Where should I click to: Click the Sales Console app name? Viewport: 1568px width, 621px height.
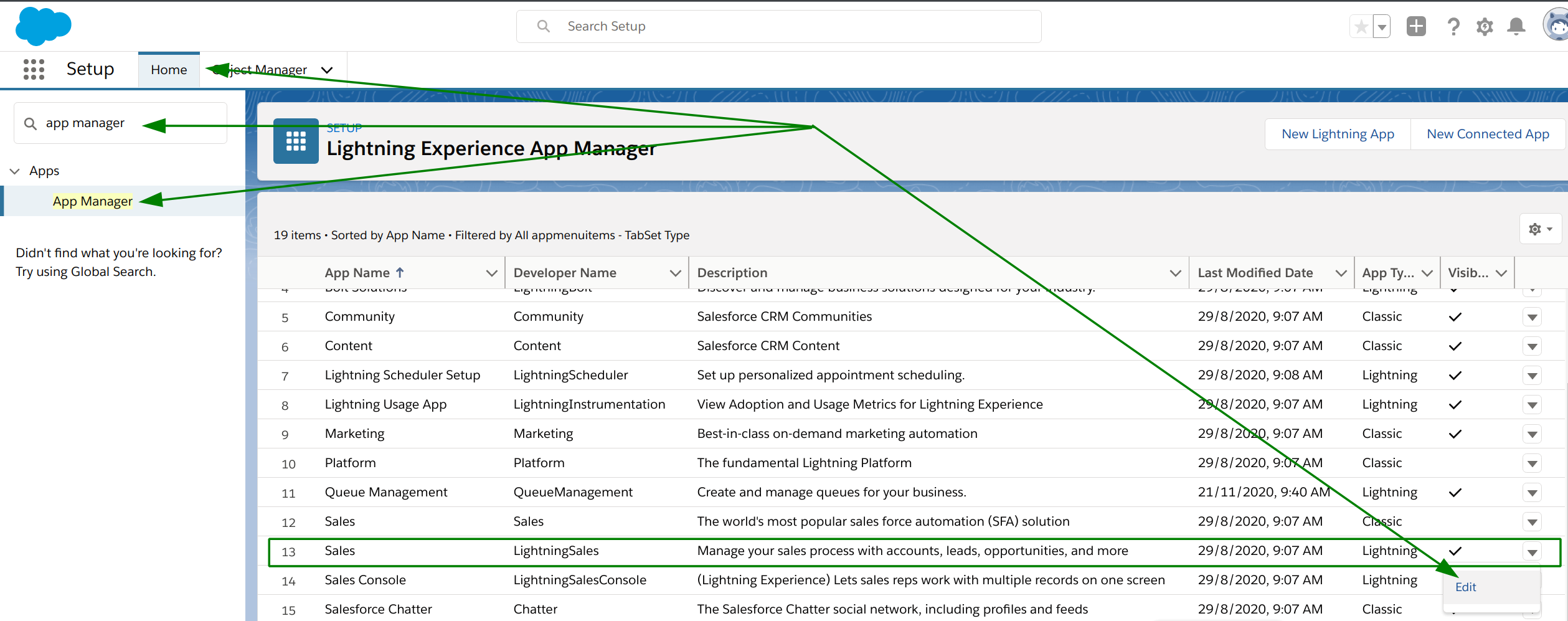(365, 580)
